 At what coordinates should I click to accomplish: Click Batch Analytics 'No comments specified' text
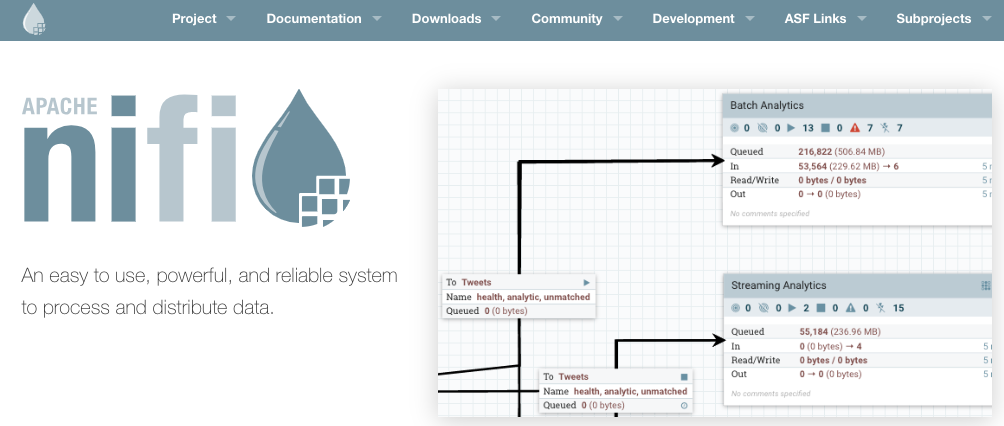click(770, 213)
